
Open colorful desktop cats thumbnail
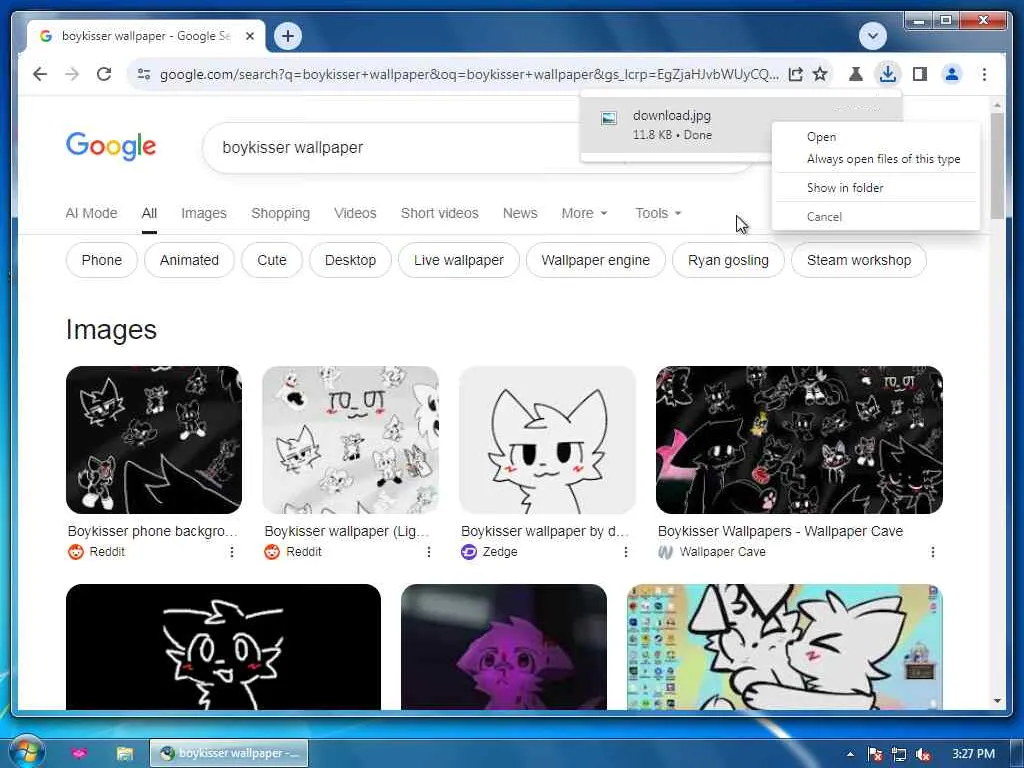784,647
